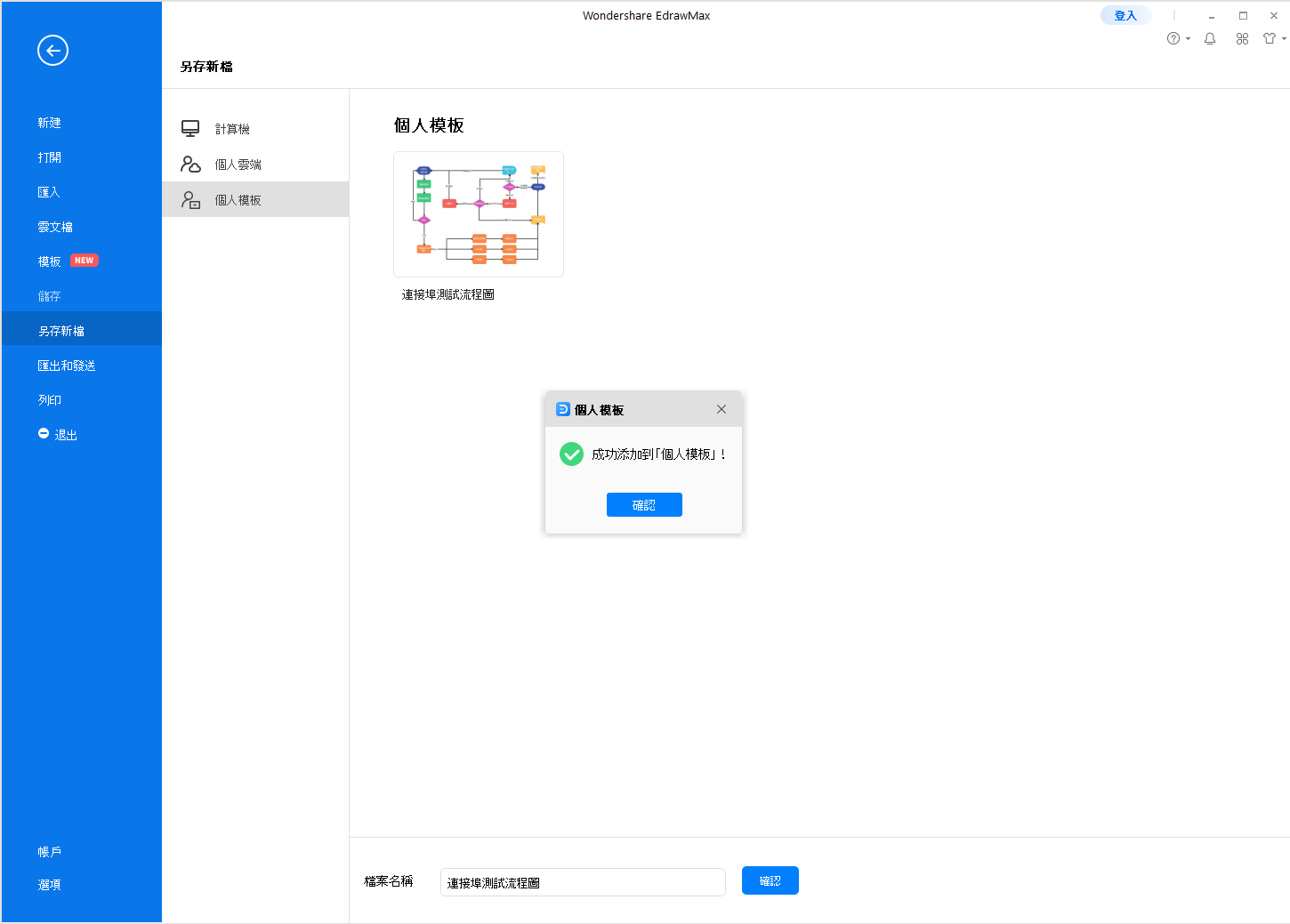Click 確認 next to the file name
Image resolution: width=1290 pixels, height=924 pixels.
770,880
